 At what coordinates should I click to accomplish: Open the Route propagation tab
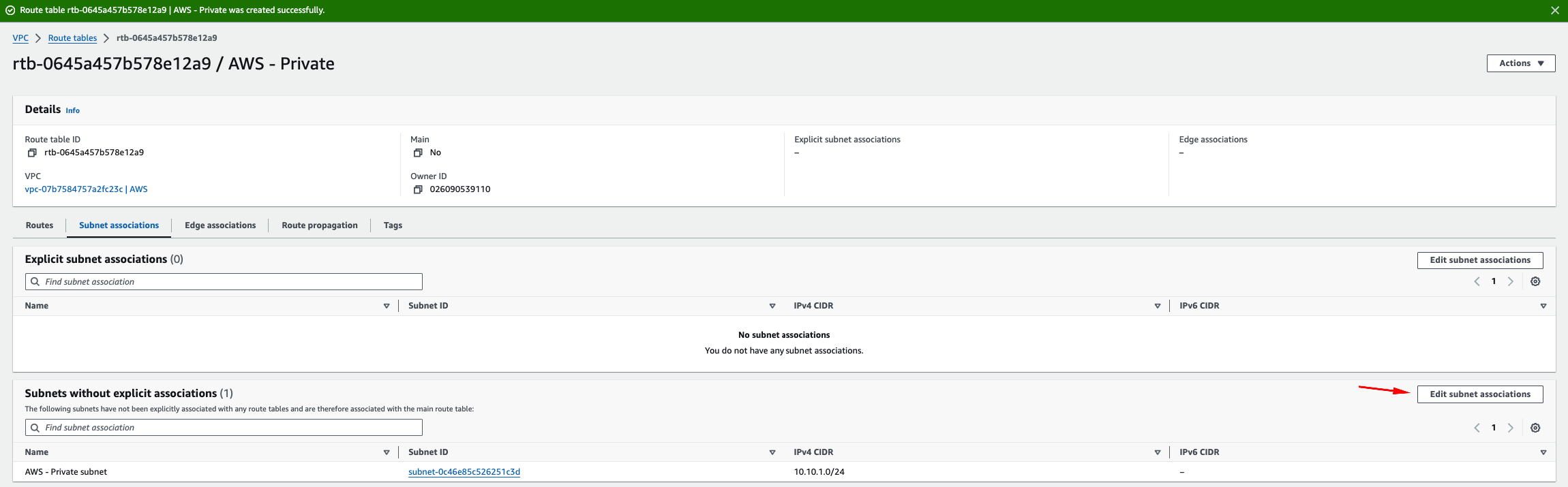320,225
